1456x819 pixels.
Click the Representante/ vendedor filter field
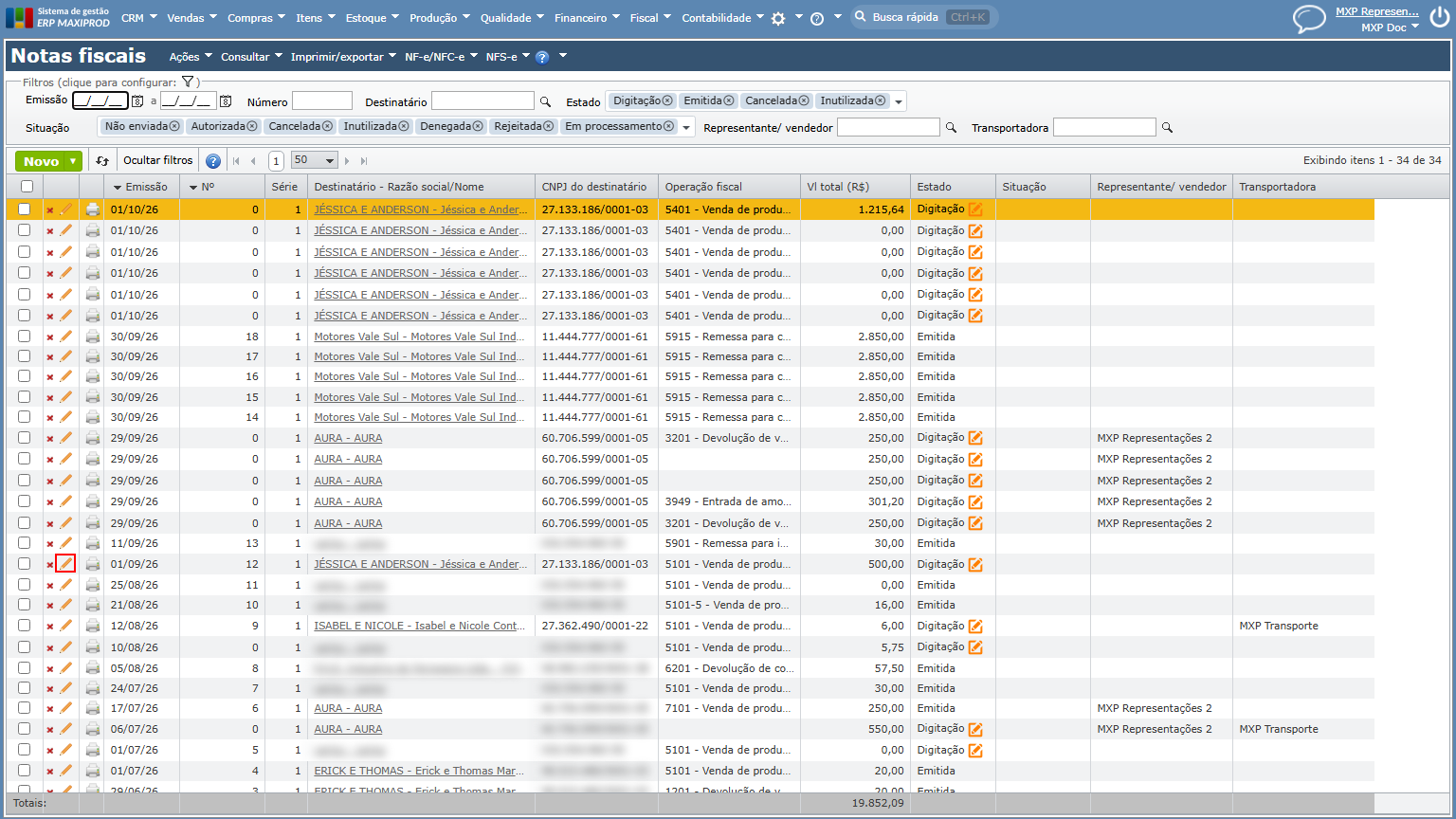888,127
